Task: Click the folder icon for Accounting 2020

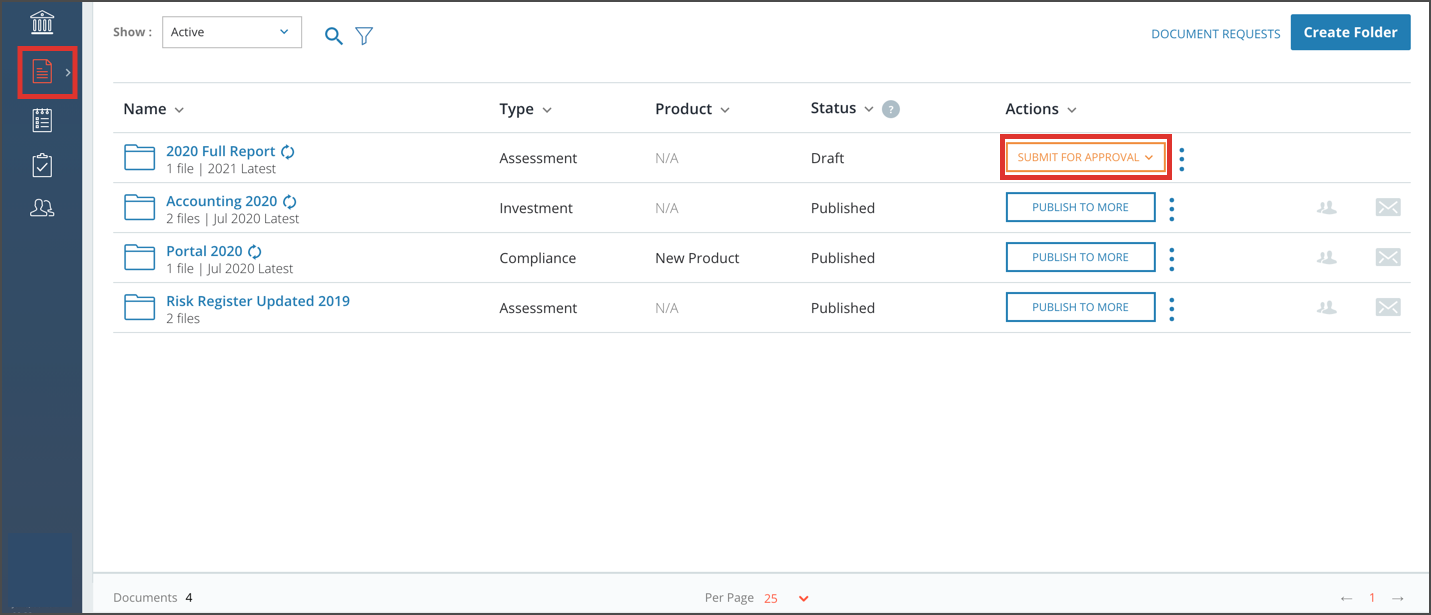Action: [140, 207]
